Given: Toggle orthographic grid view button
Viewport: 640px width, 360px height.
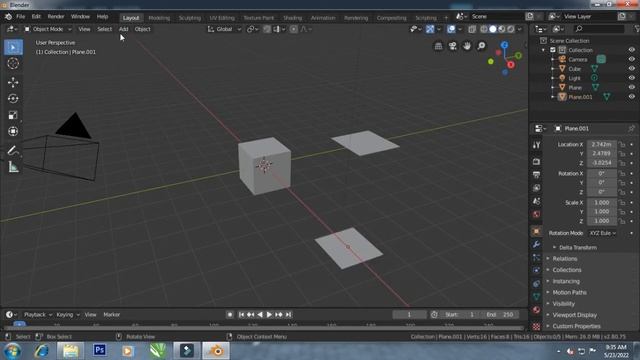Looking at the screenshot, I should pos(438,46).
